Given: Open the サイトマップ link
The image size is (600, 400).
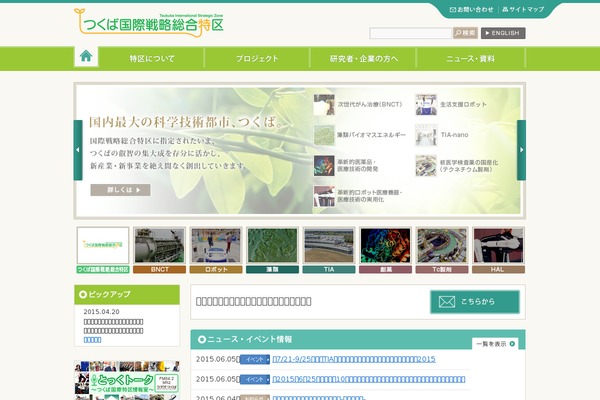Looking at the screenshot, I should [523, 10].
